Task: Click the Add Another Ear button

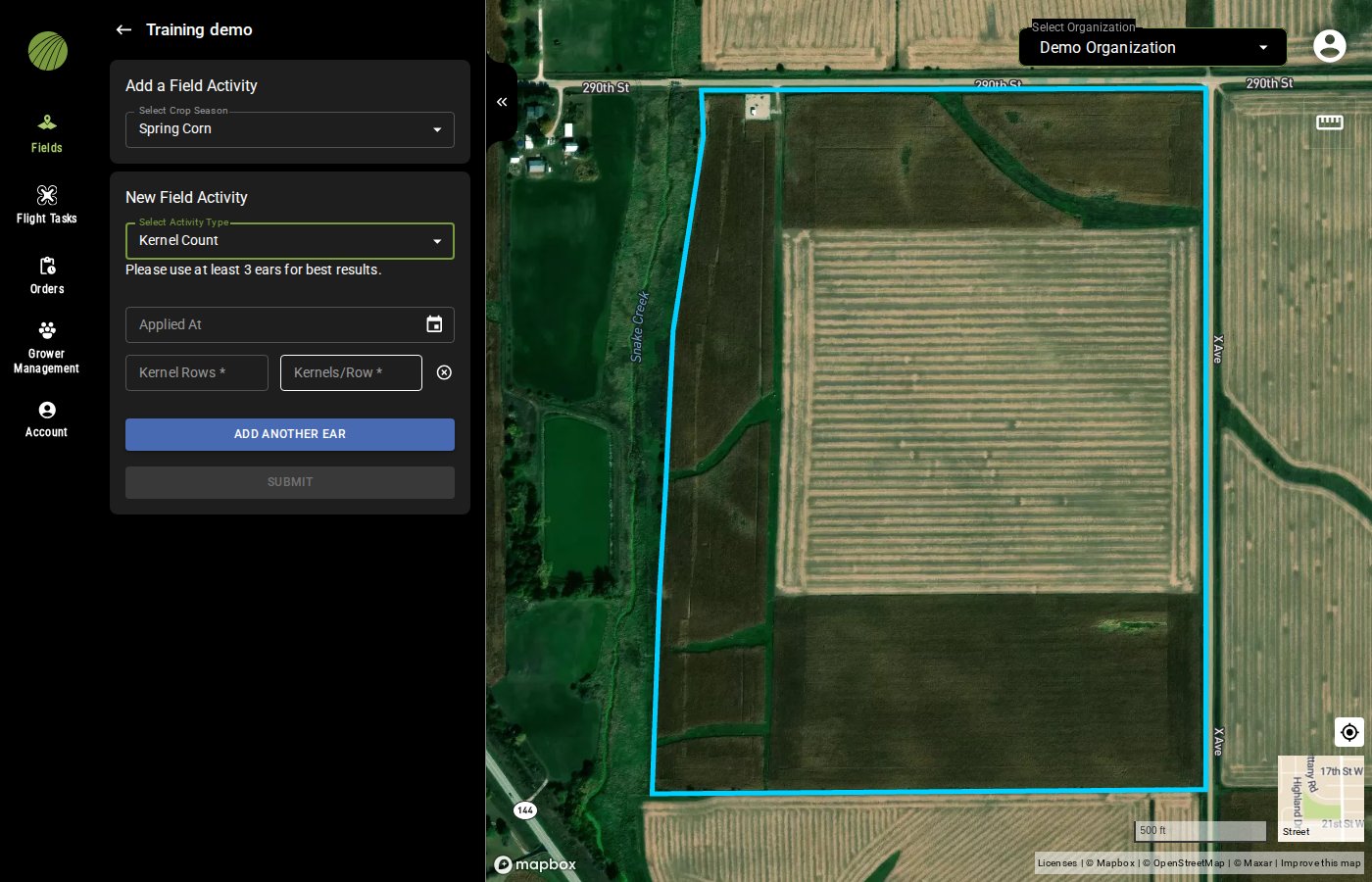Action: [x=290, y=434]
